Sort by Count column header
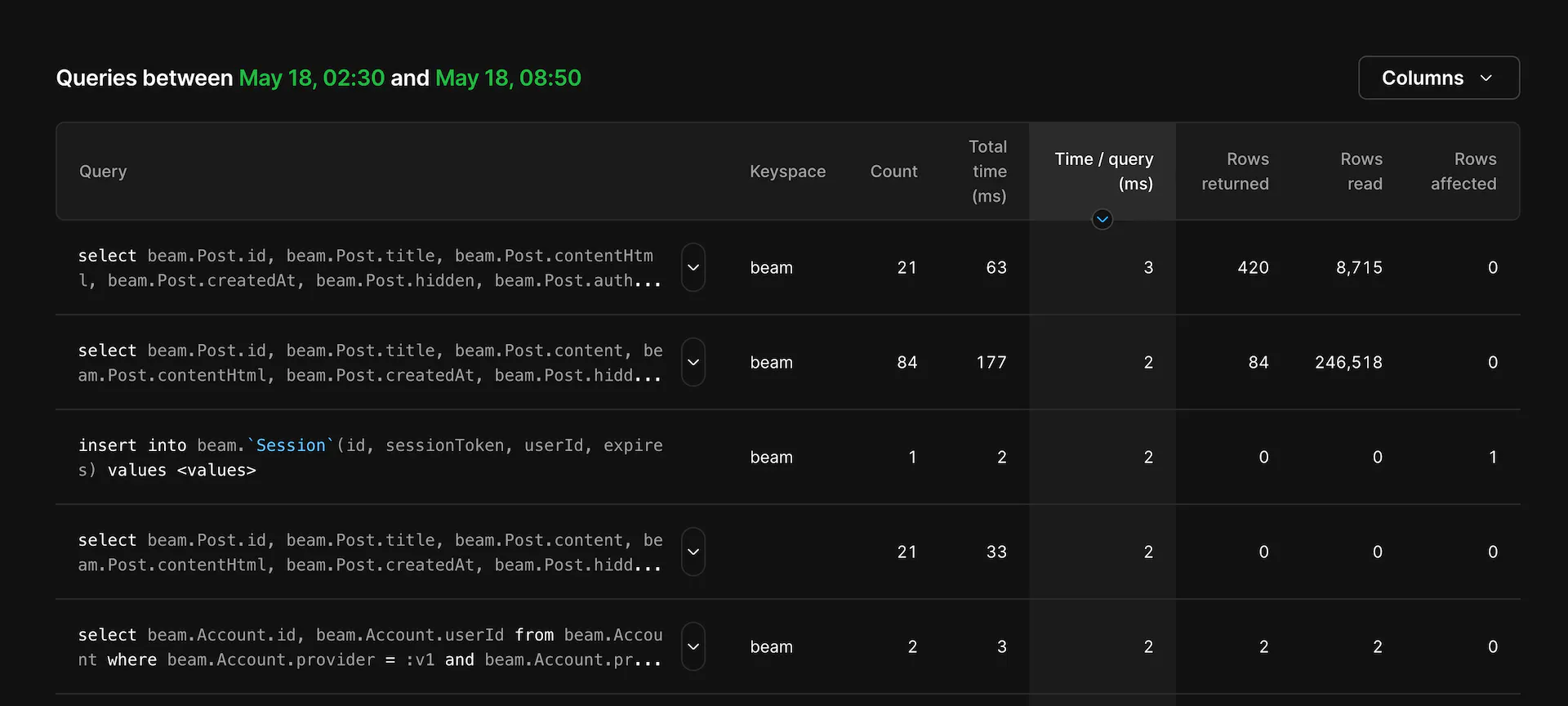Screen dimensions: 1568x706 point(893,172)
